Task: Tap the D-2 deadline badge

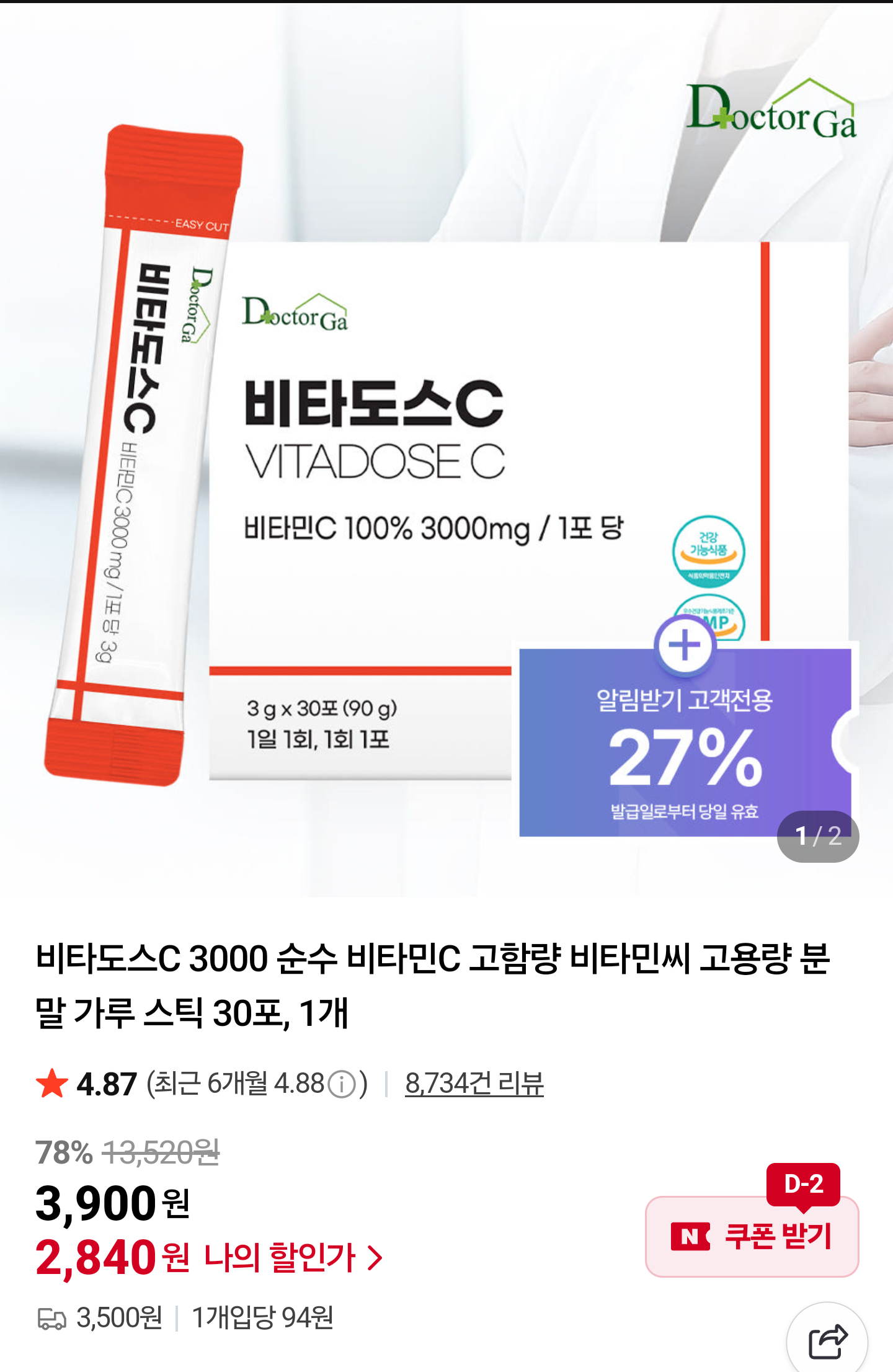Action: [x=803, y=1185]
